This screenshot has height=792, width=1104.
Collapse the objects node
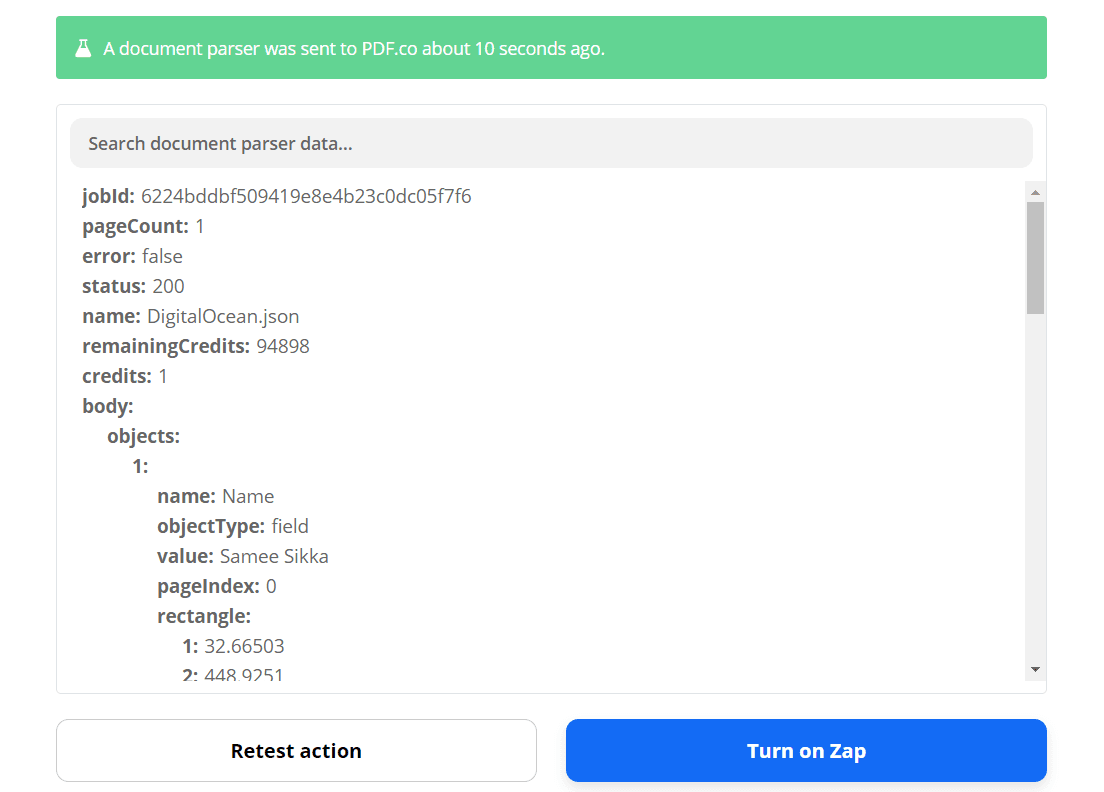[143, 436]
